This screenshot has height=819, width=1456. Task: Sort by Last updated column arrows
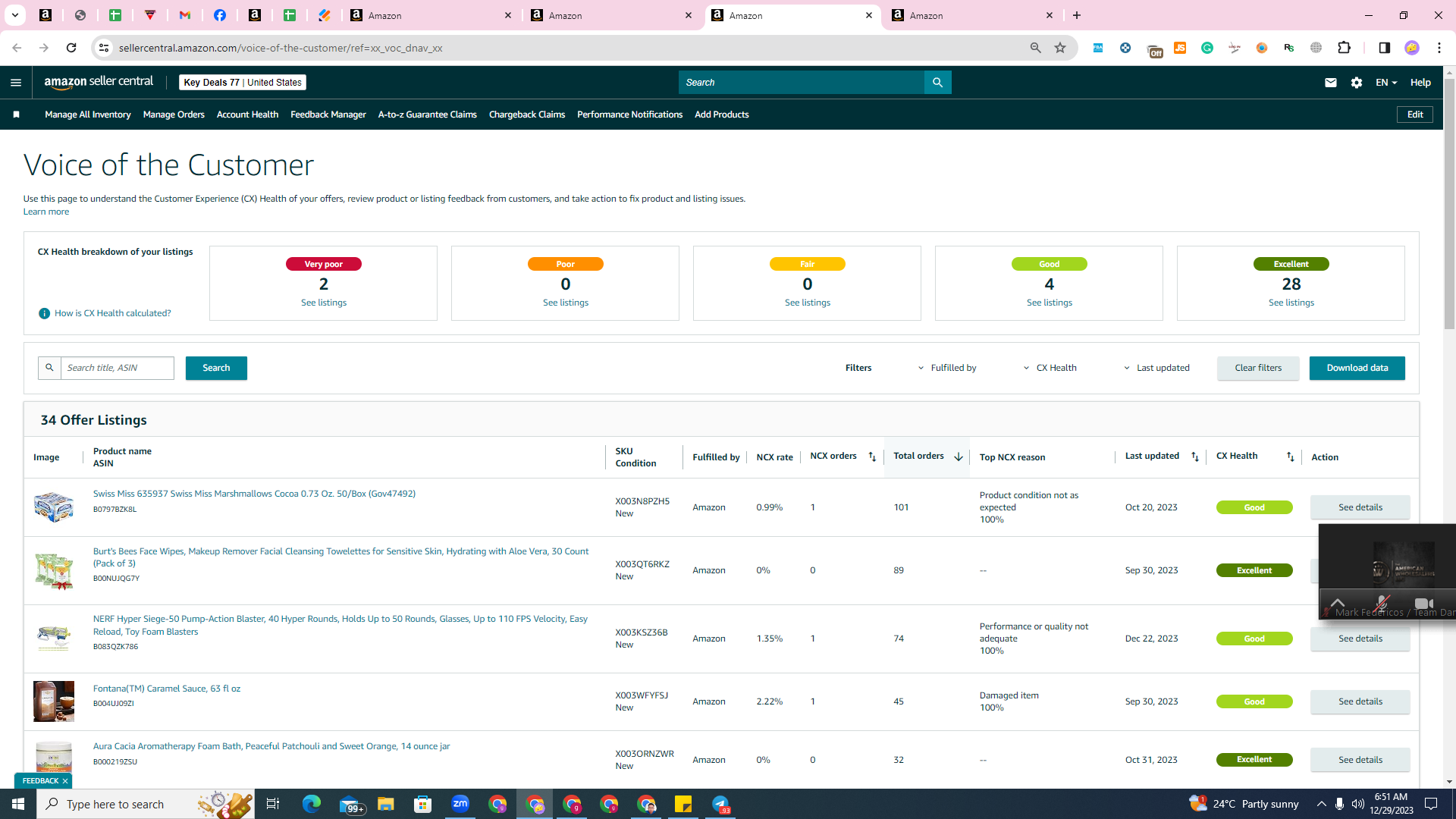point(1195,457)
